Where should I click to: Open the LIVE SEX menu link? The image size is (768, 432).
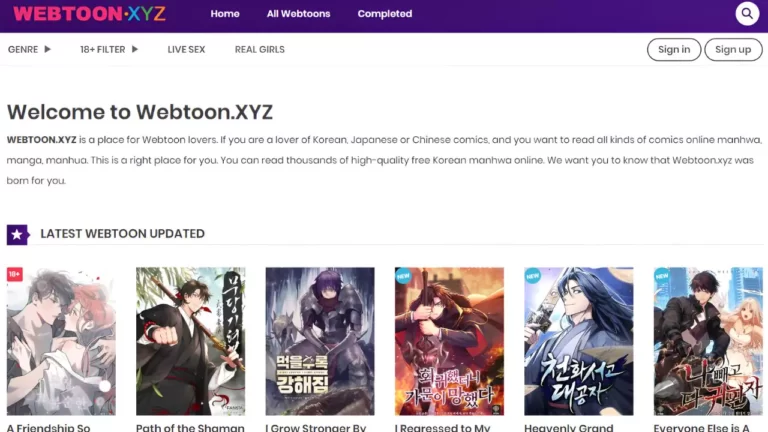coord(186,49)
